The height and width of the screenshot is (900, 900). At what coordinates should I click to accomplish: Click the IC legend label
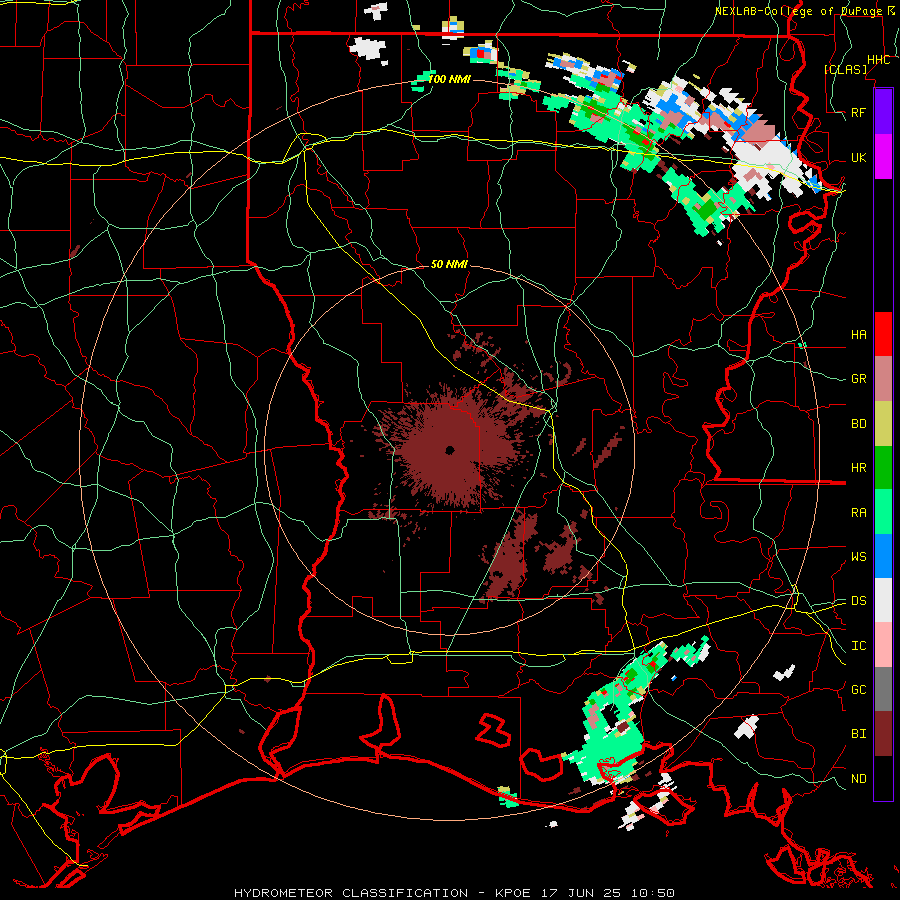859,646
